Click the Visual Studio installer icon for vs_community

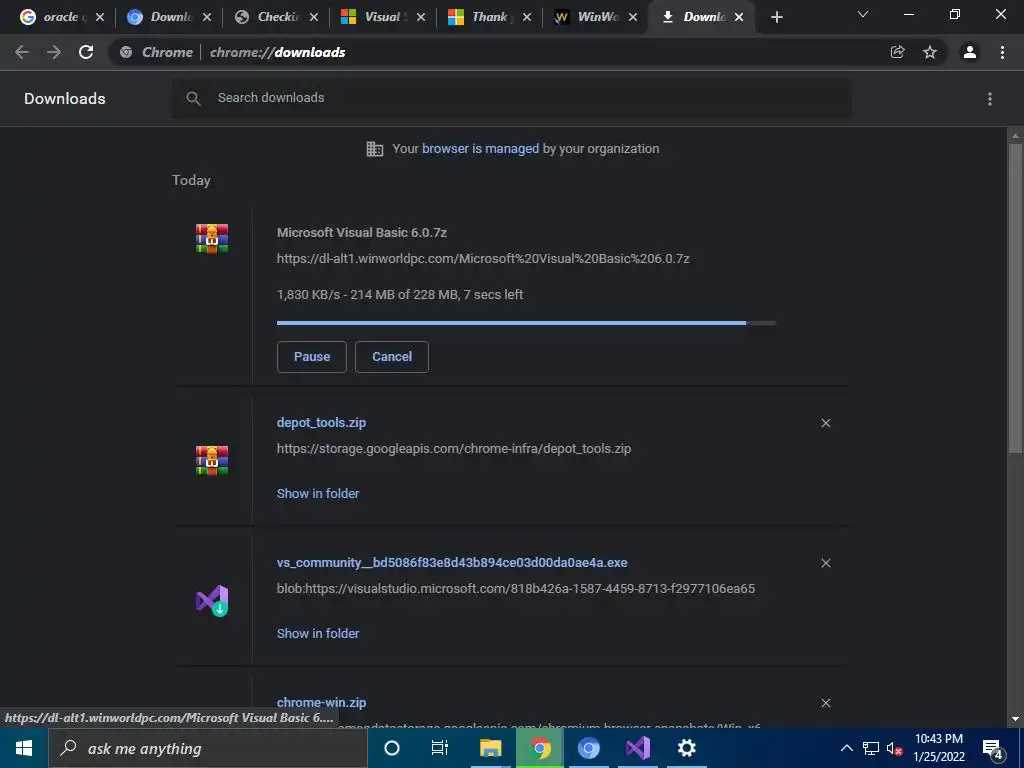coord(212,600)
